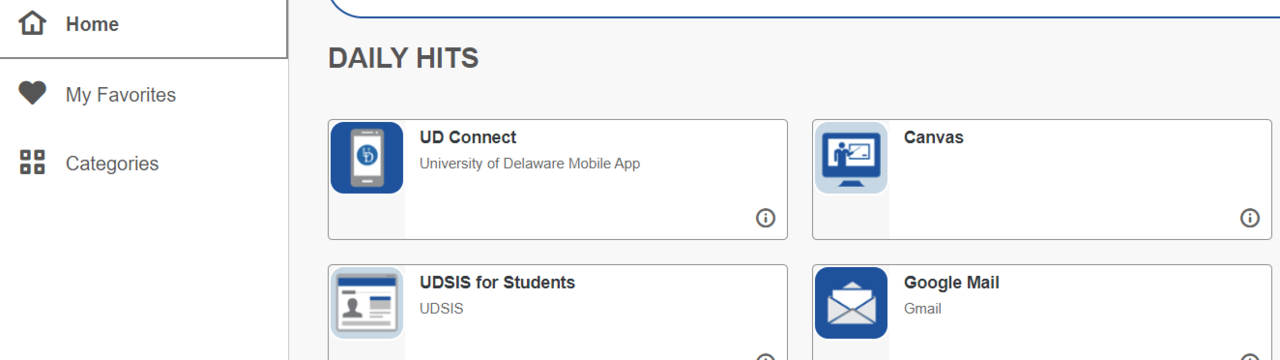Open the UD Connect phone app icon

click(x=367, y=158)
